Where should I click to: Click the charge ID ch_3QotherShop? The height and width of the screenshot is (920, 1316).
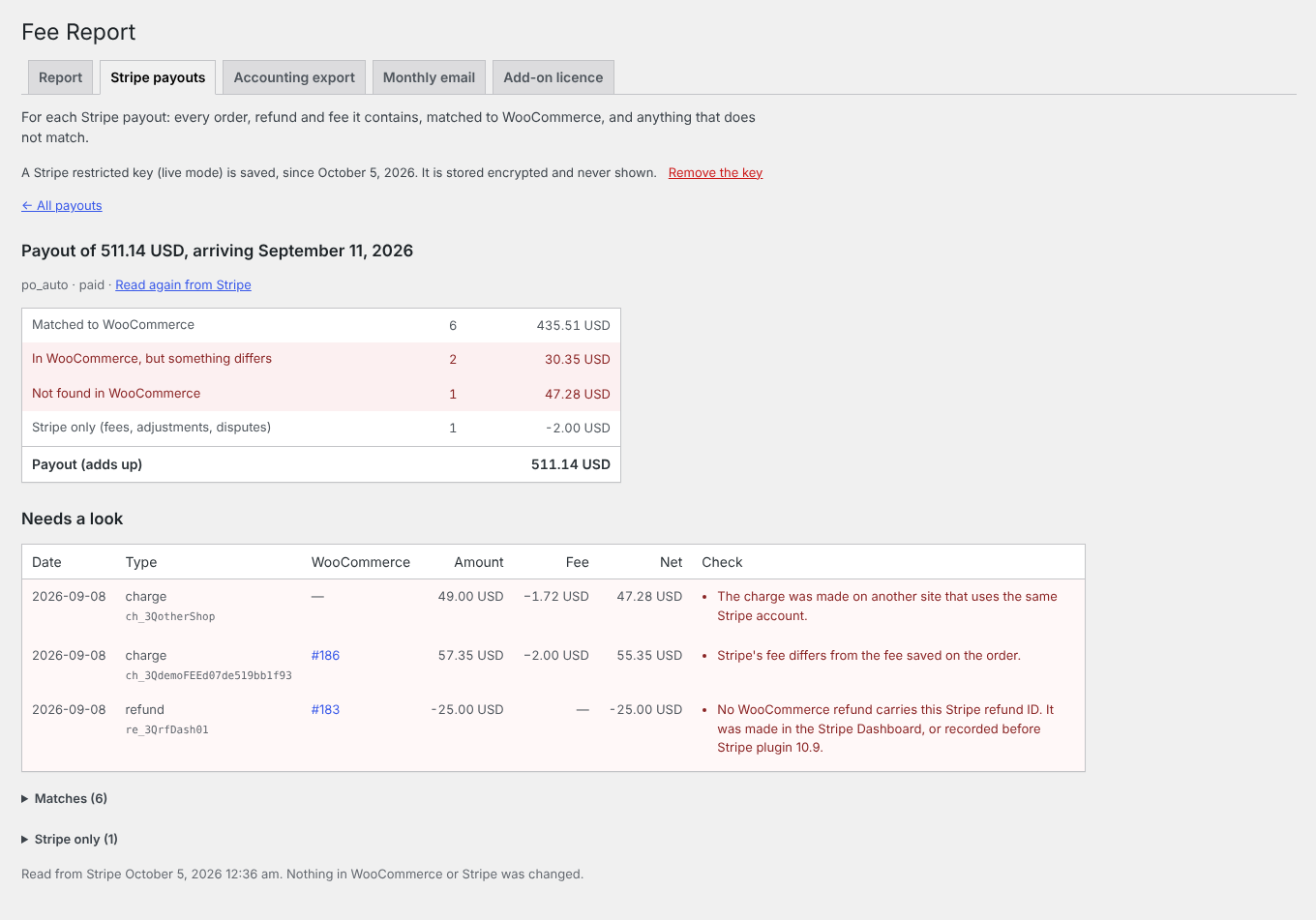point(170,617)
